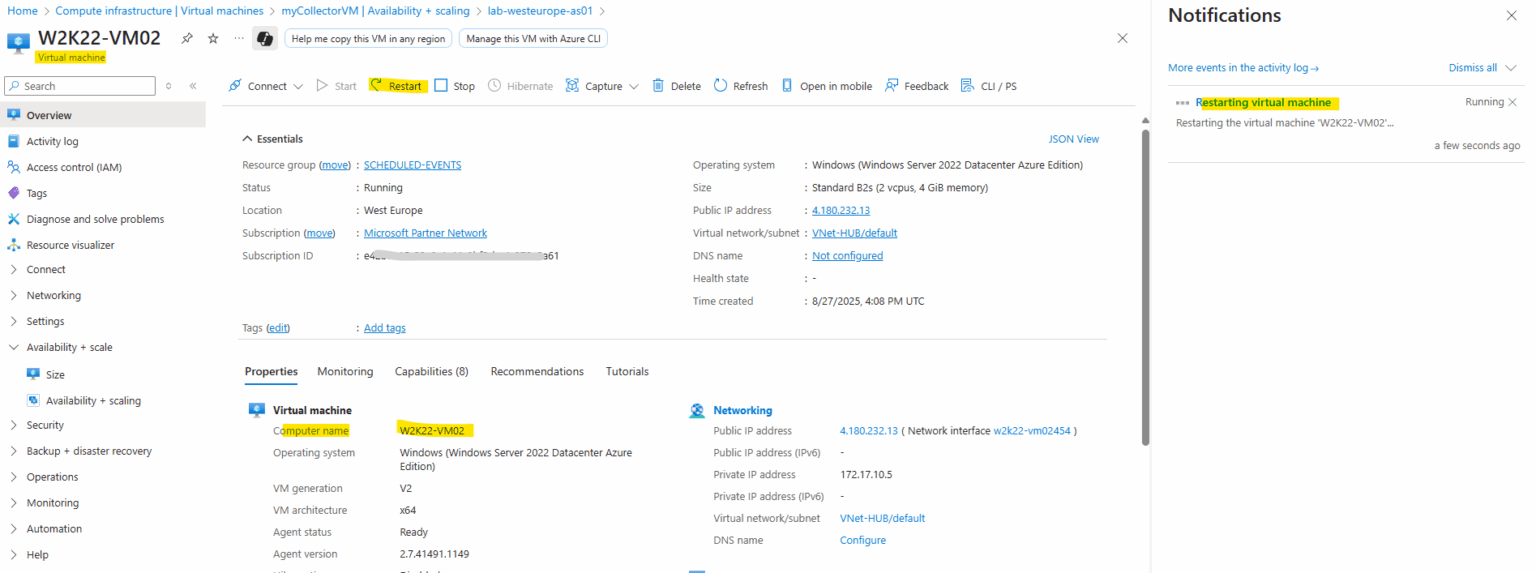This screenshot has width=1536, height=573.
Task: Open the Copilot icon beside the title
Action: pyautogui.click(x=265, y=38)
